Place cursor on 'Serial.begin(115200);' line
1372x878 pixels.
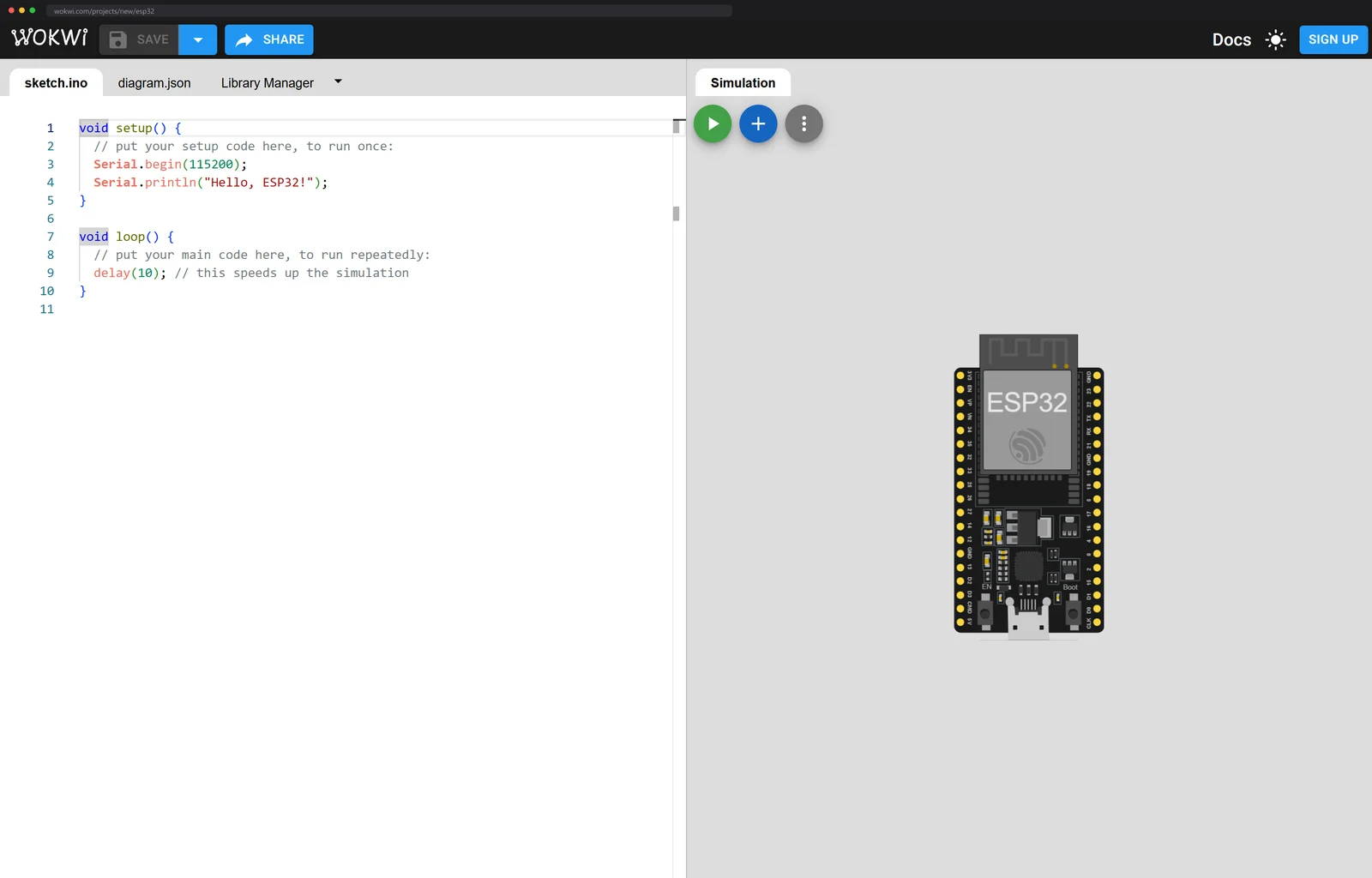click(x=170, y=164)
